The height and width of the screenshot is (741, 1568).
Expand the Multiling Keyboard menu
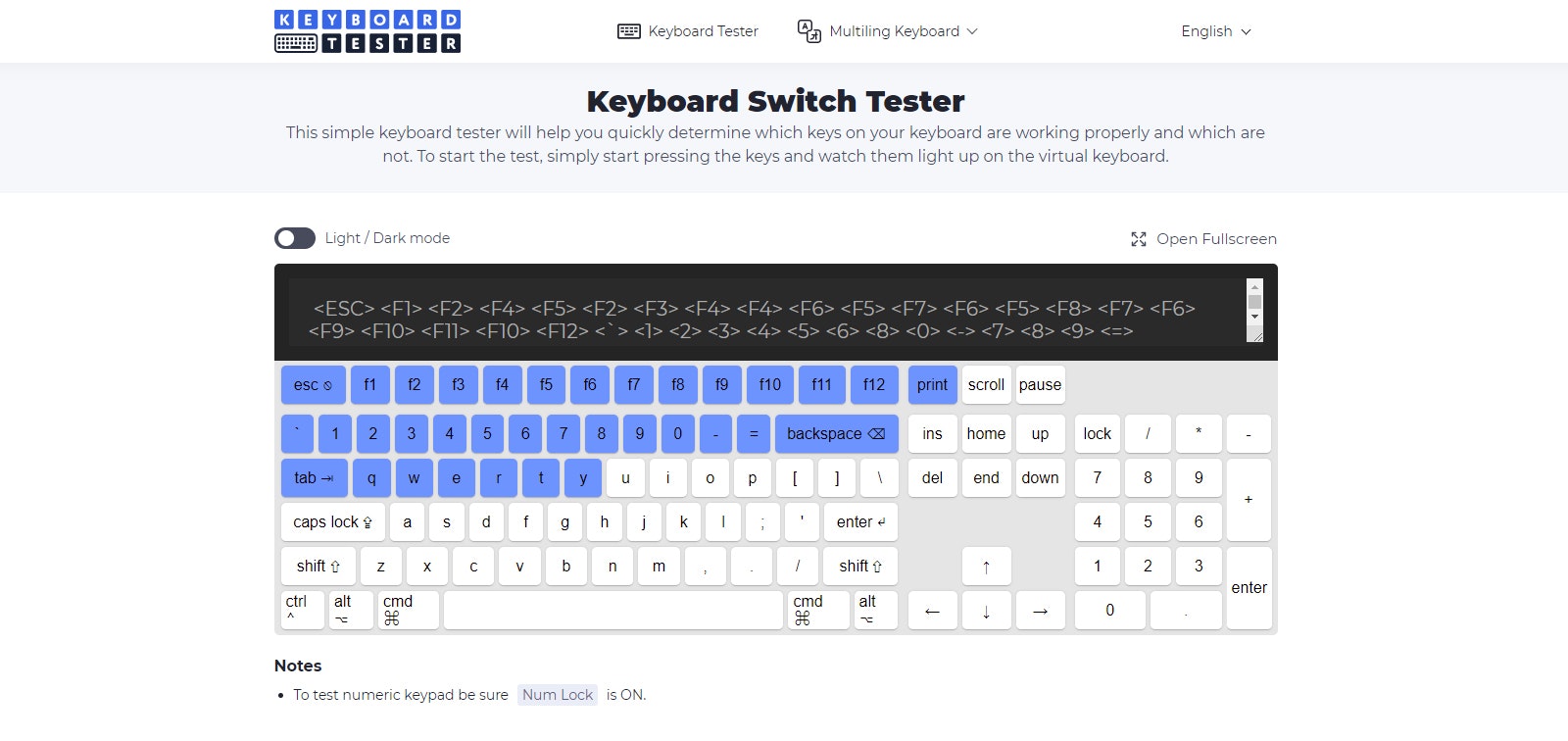point(887,31)
